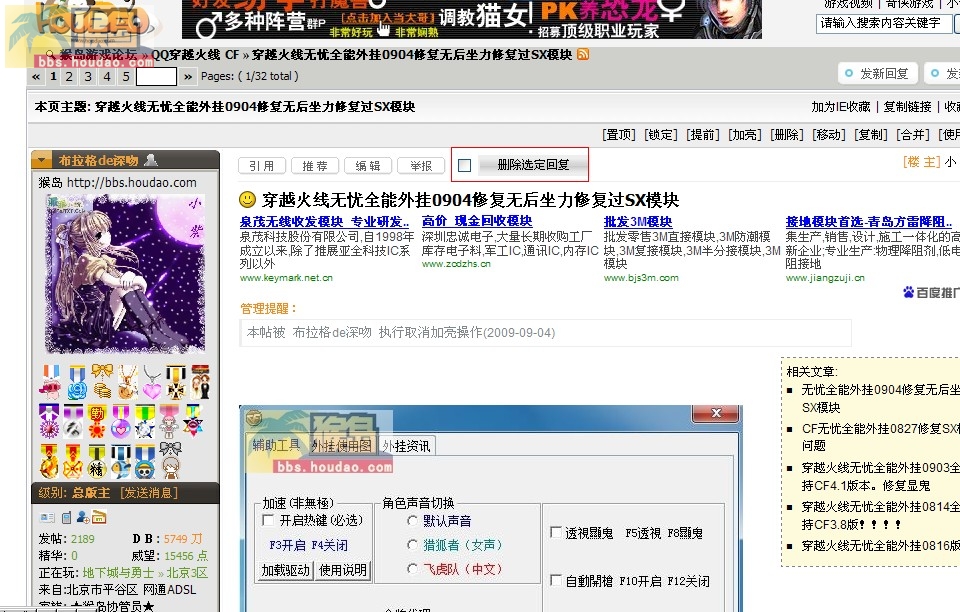Click the [锁定] moderation link
The height and width of the screenshot is (612, 960).
661,135
